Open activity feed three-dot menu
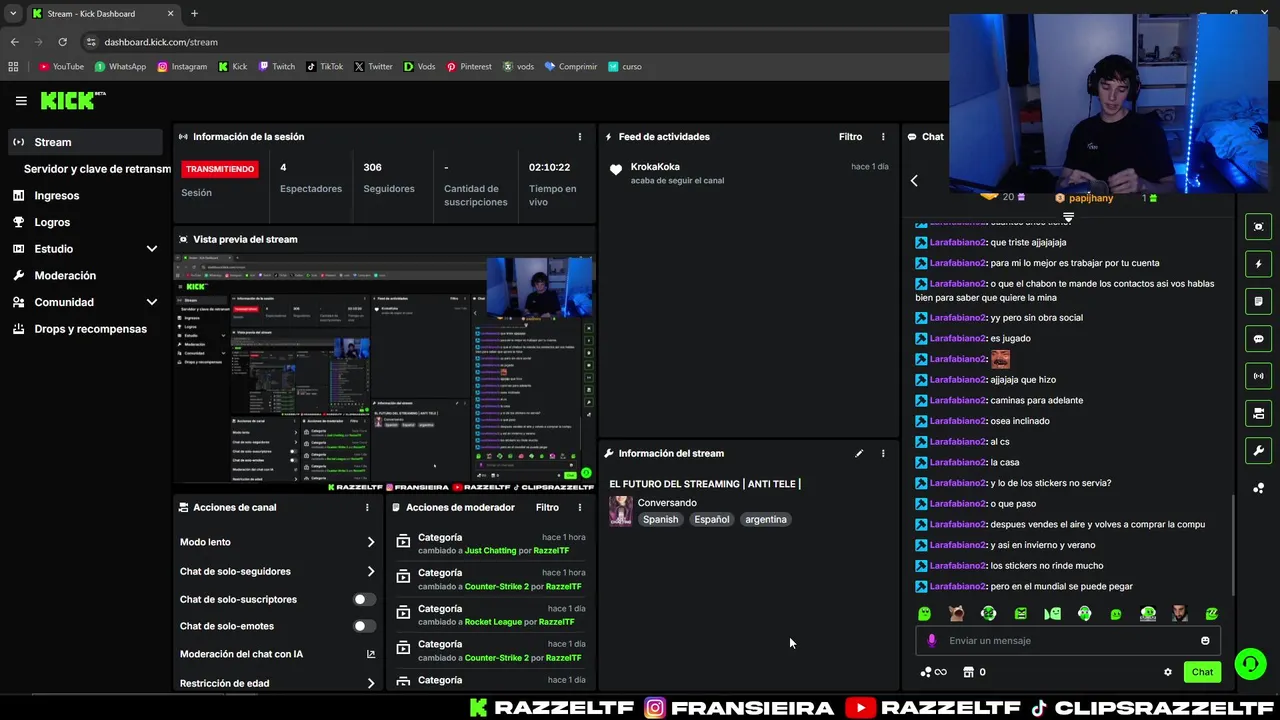 883,137
